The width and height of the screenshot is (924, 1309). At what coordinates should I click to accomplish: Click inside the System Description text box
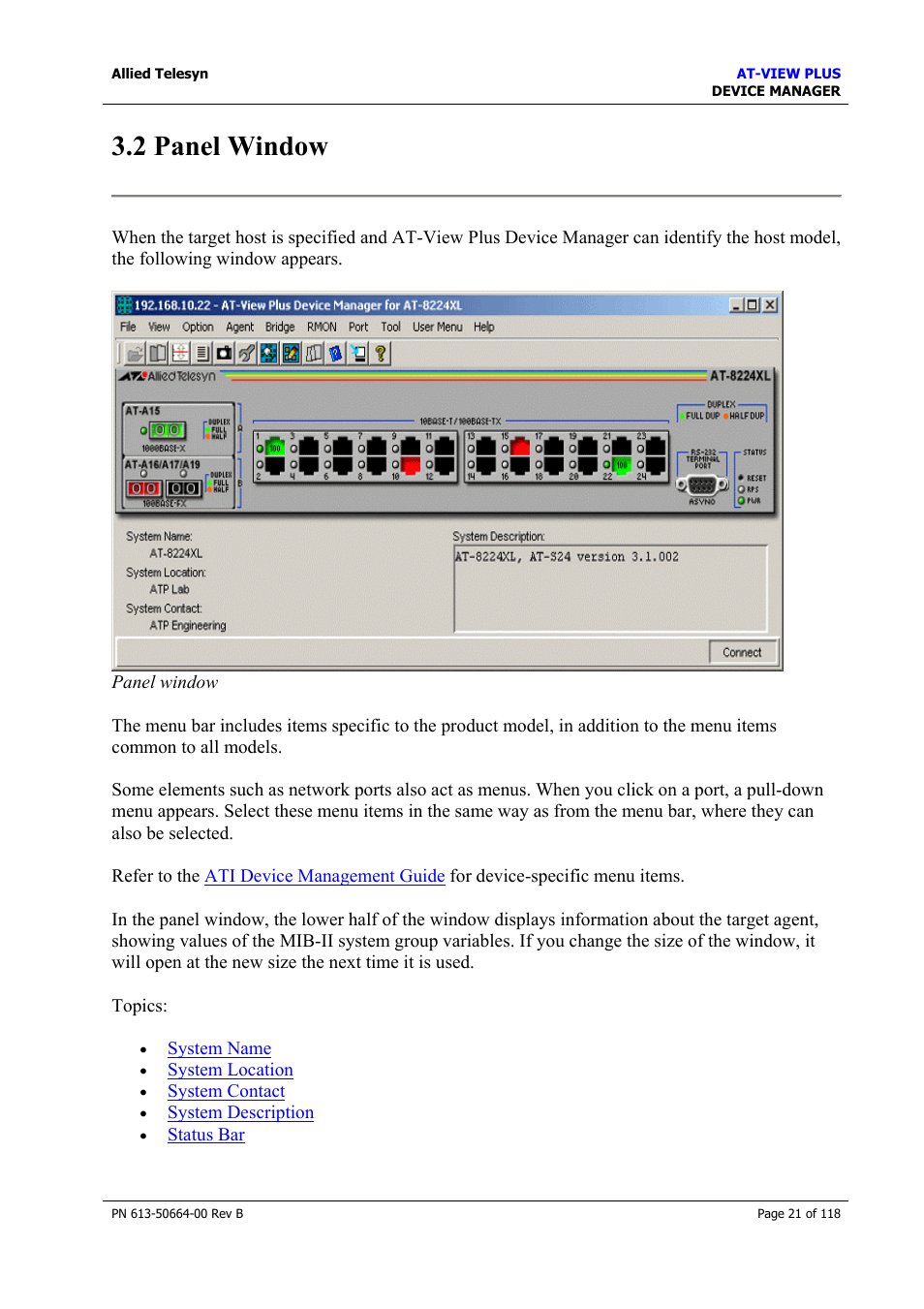click(610, 589)
